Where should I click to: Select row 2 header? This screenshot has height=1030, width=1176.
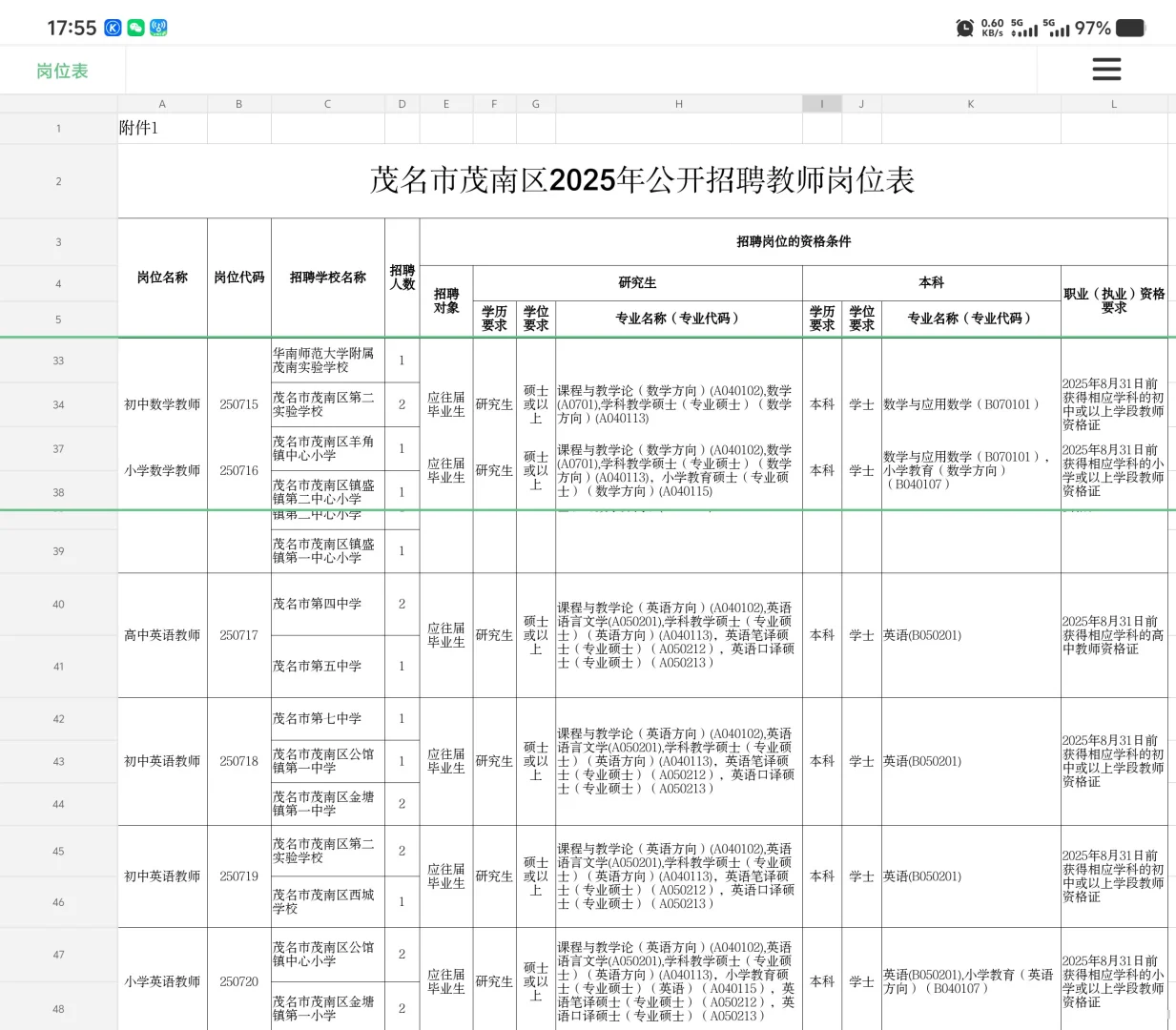(58, 181)
